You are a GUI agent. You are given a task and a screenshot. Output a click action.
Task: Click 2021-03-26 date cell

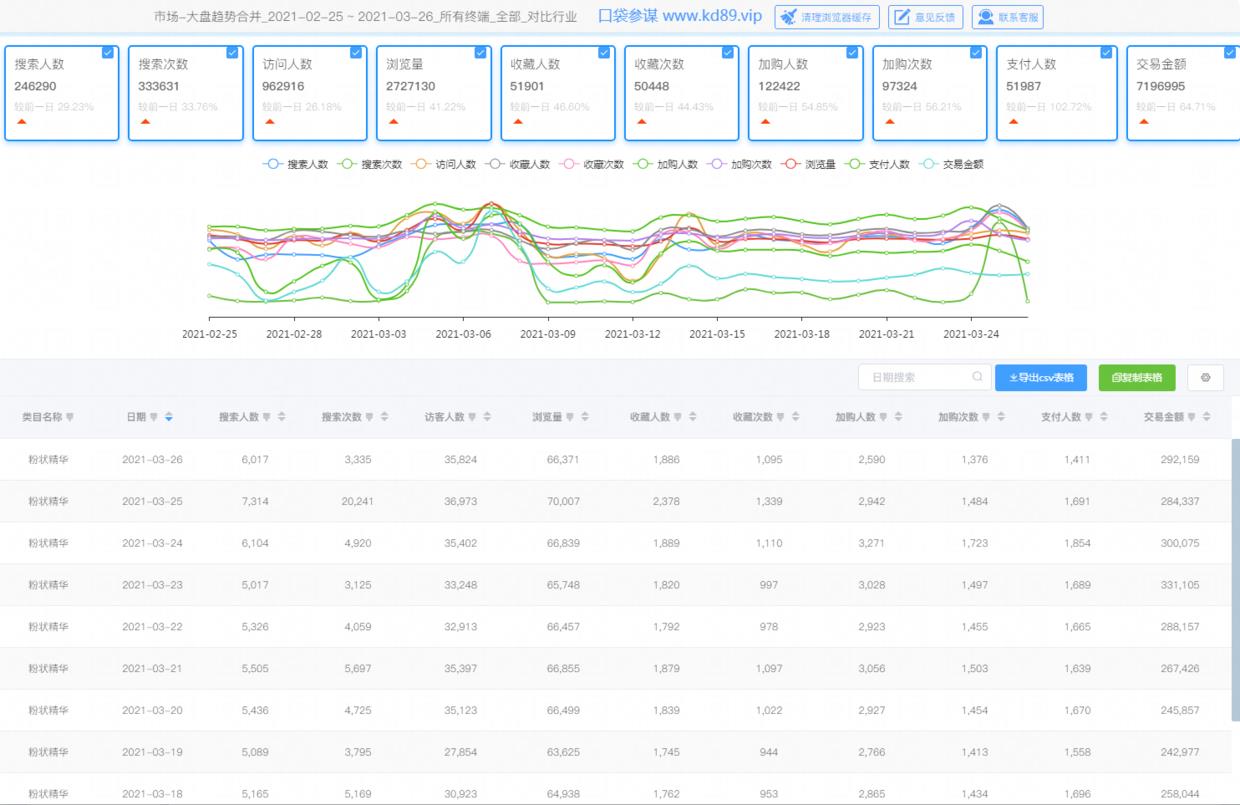tap(152, 460)
